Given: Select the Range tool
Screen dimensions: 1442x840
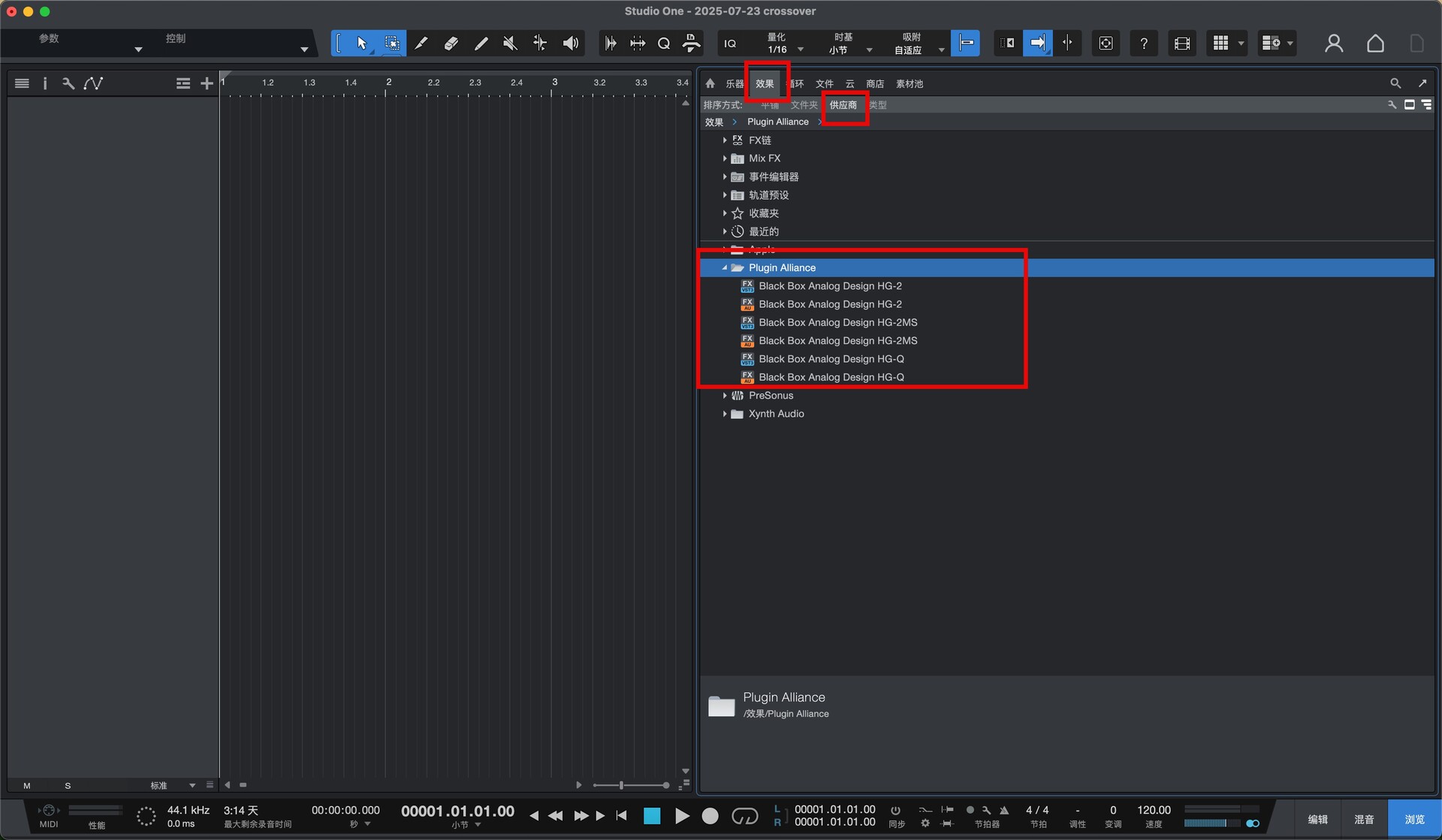Looking at the screenshot, I should [392, 44].
